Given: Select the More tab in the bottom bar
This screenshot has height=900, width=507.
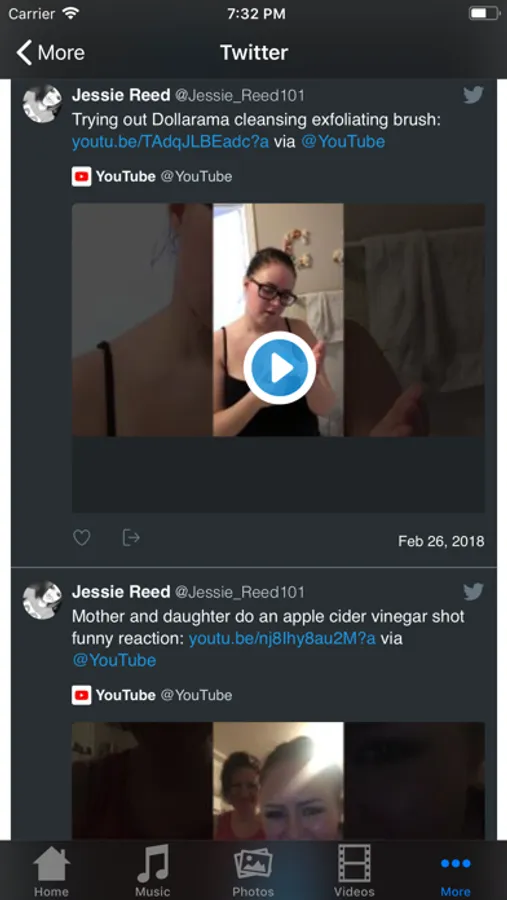Looking at the screenshot, I should click(456, 875).
